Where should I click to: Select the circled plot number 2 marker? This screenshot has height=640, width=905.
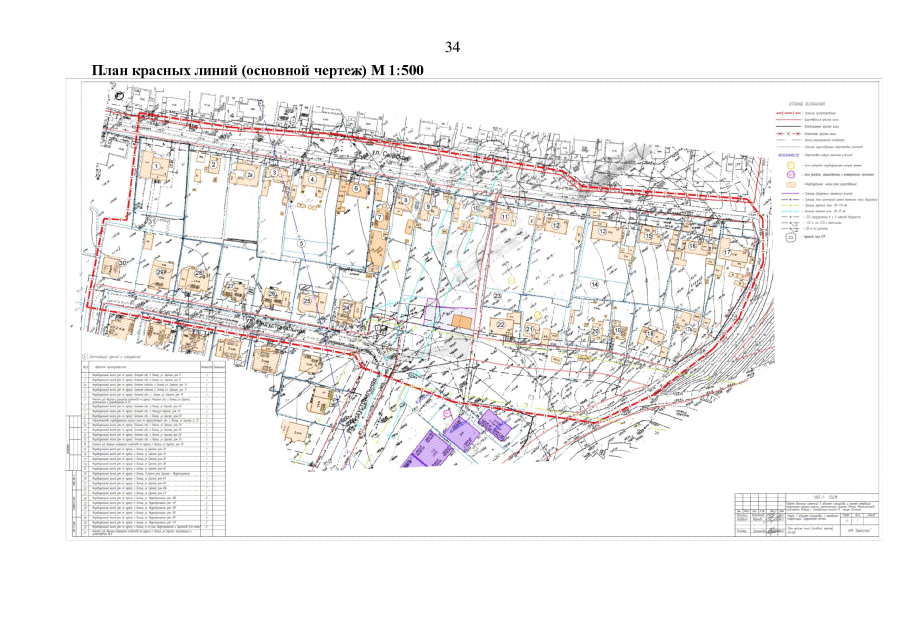click(x=213, y=164)
